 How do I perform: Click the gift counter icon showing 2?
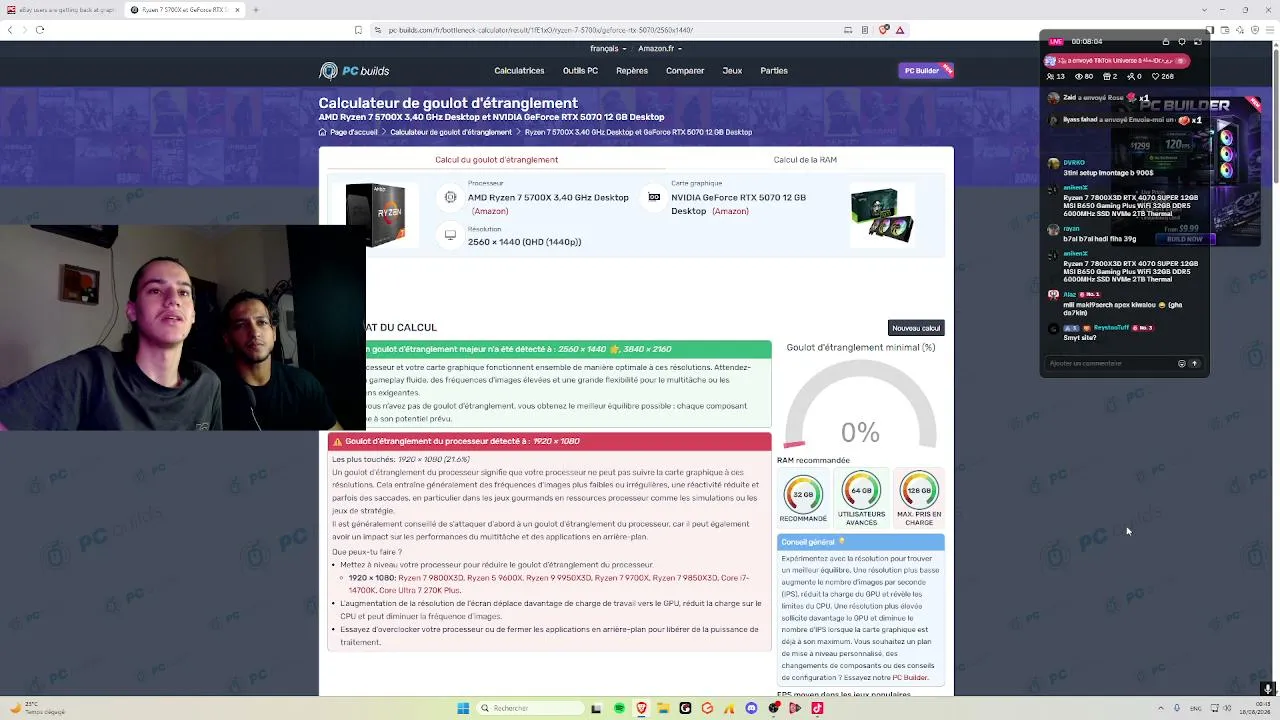[x=1109, y=77]
